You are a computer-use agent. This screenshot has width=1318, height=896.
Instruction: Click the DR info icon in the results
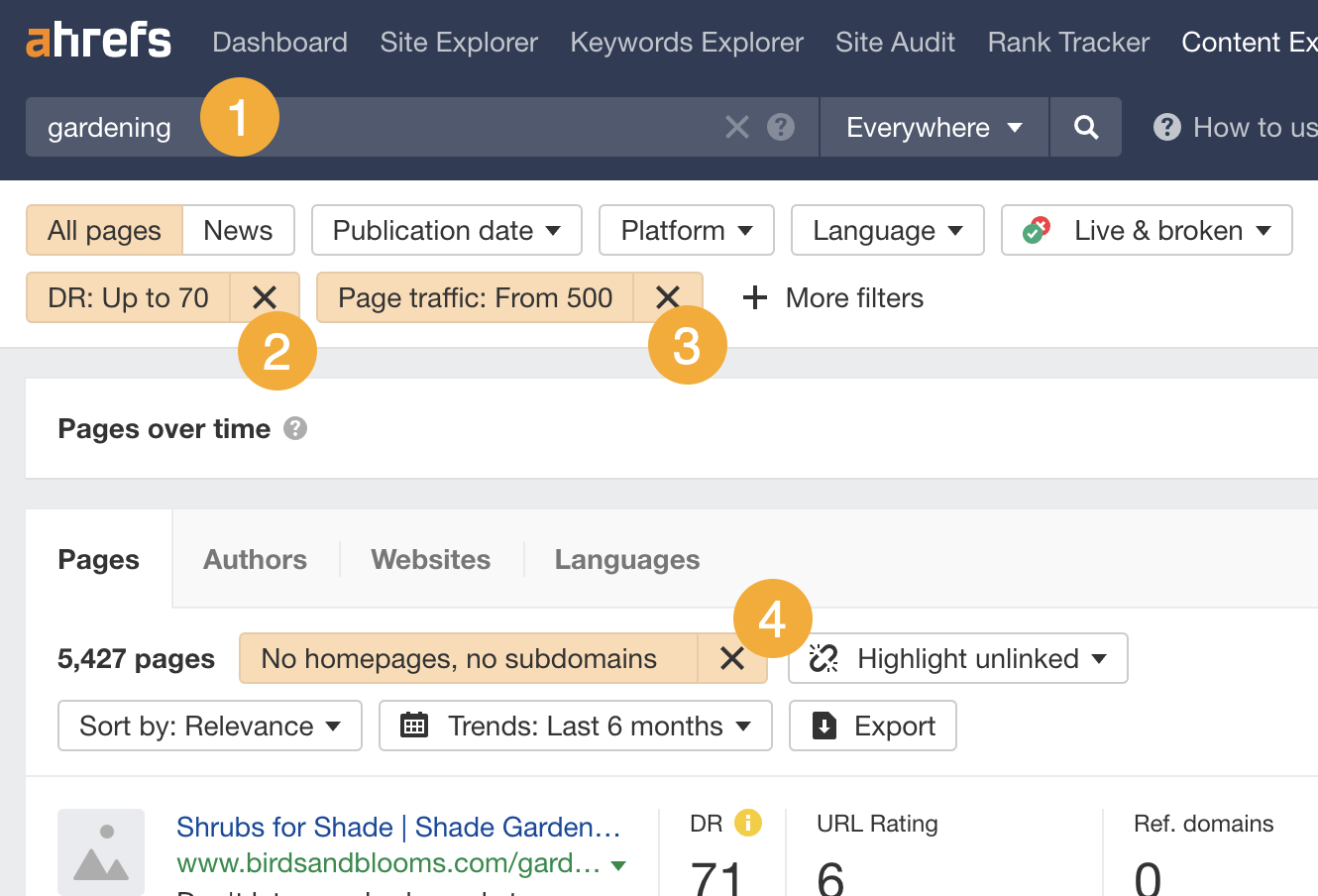point(750,824)
